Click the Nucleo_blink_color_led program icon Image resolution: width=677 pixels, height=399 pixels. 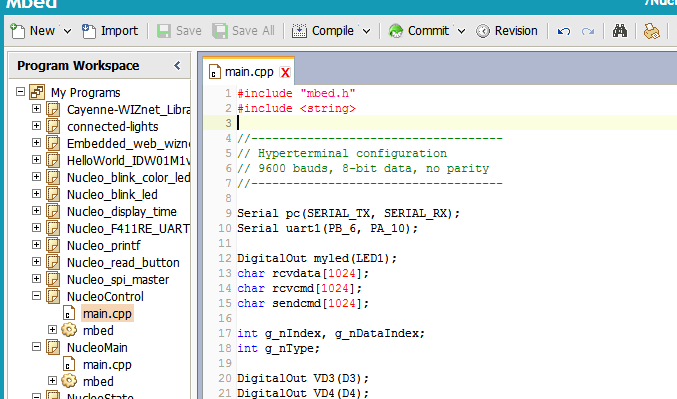click(53, 177)
